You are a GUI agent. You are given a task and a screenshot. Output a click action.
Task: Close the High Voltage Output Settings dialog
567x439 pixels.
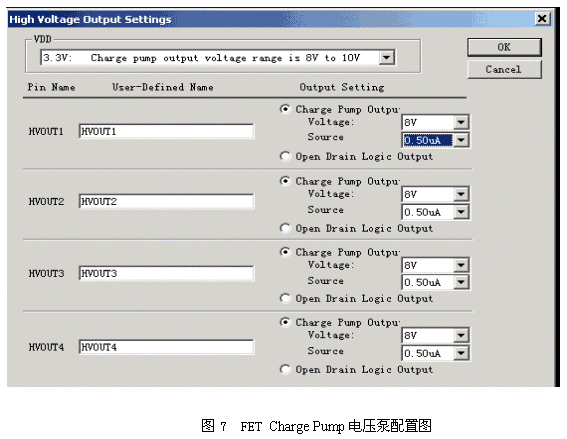click(542, 18)
